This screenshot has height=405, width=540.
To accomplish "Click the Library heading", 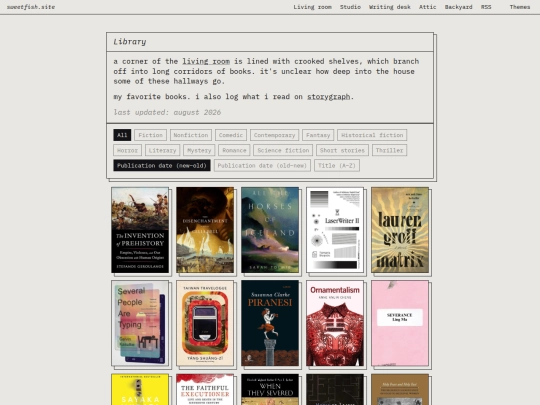I will coord(130,42).
